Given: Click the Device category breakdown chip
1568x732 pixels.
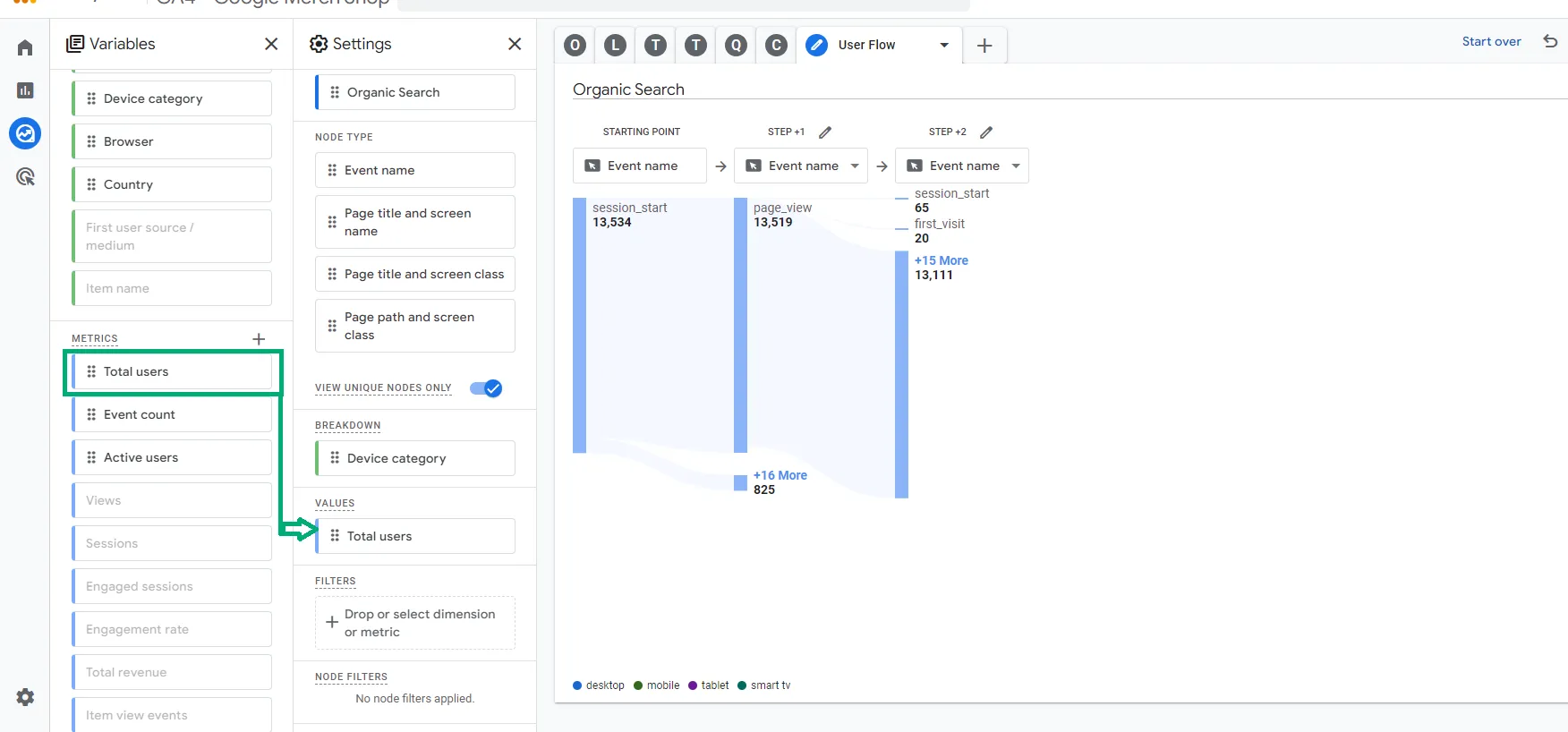Looking at the screenshot, I should click(415, 458).
